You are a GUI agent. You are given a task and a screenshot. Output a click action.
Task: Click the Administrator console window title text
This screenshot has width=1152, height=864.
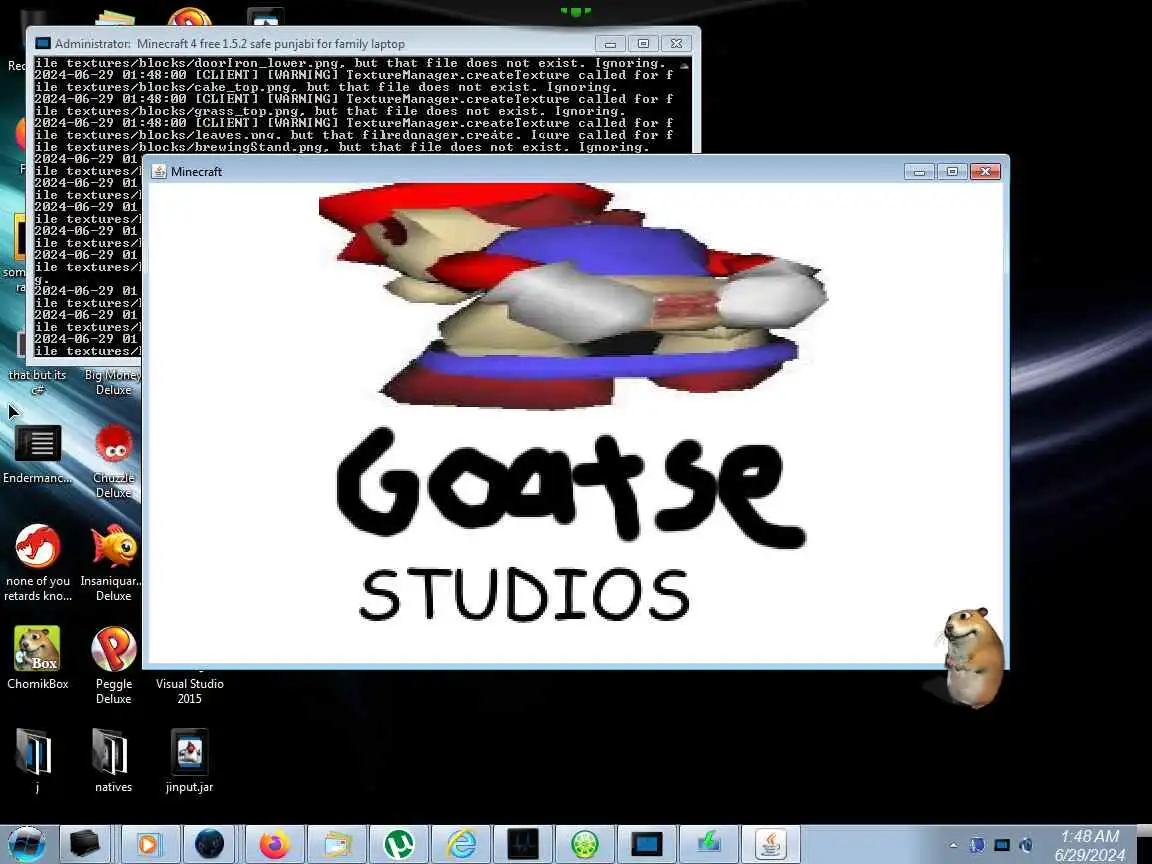(229, 43)
